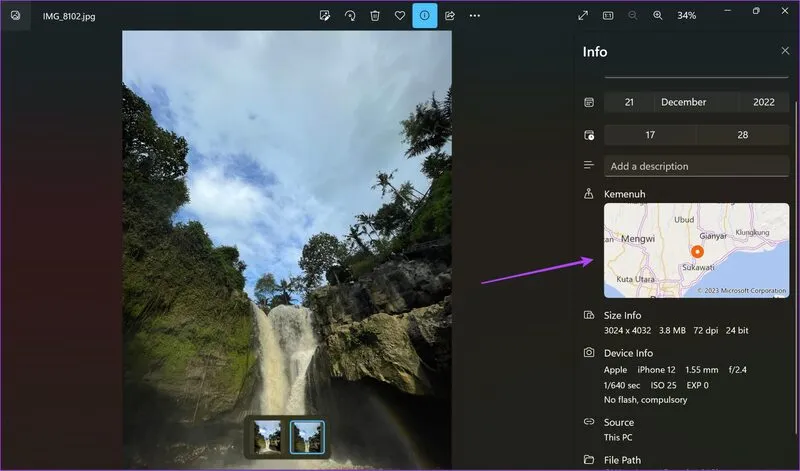
Task: Rotate the photo with the rotate icon
Action: click(x=350, y=16)
